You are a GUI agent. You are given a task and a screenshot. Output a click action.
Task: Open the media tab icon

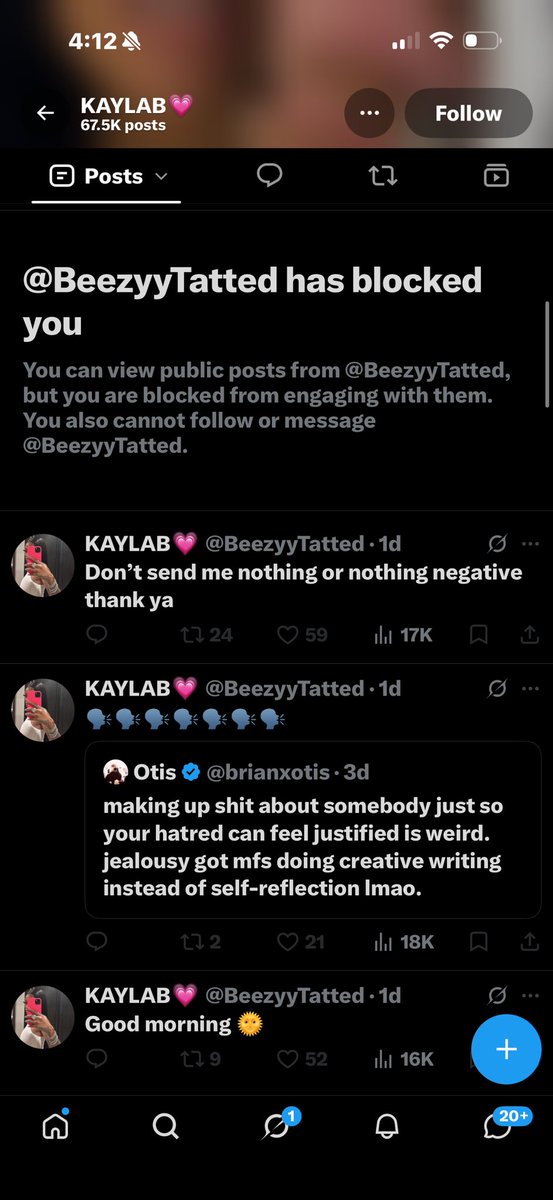tap(496, 176)
